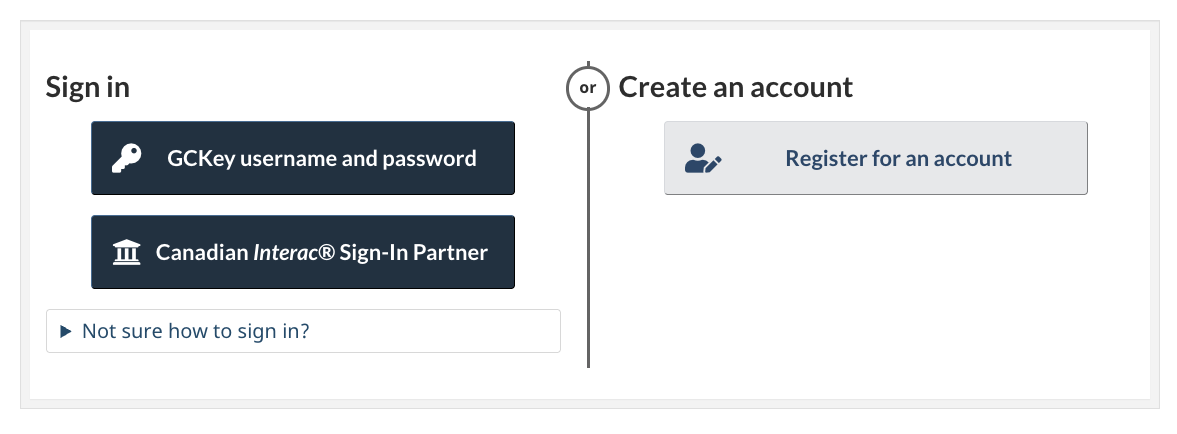The height and width of the screenshot is (434, 1177).
Task: Click the disclosure triangle beside sign-in help
Action: [x=66, y=331]
